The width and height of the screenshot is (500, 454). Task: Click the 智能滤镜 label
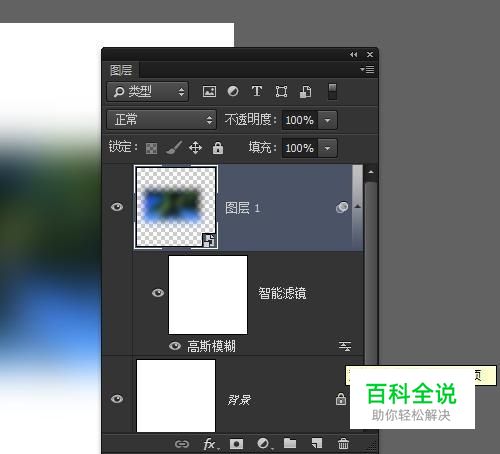(x=282, y=293)
